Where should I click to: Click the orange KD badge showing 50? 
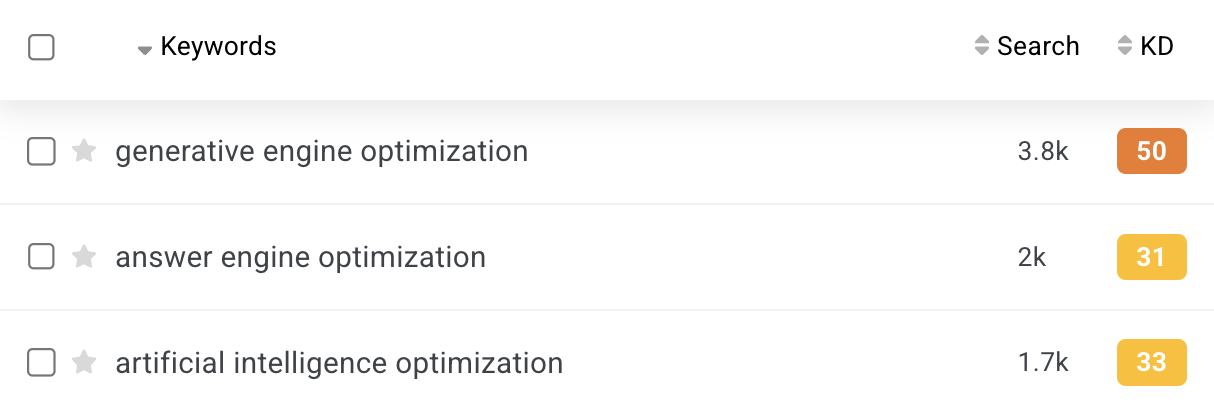coord(1152,152)
